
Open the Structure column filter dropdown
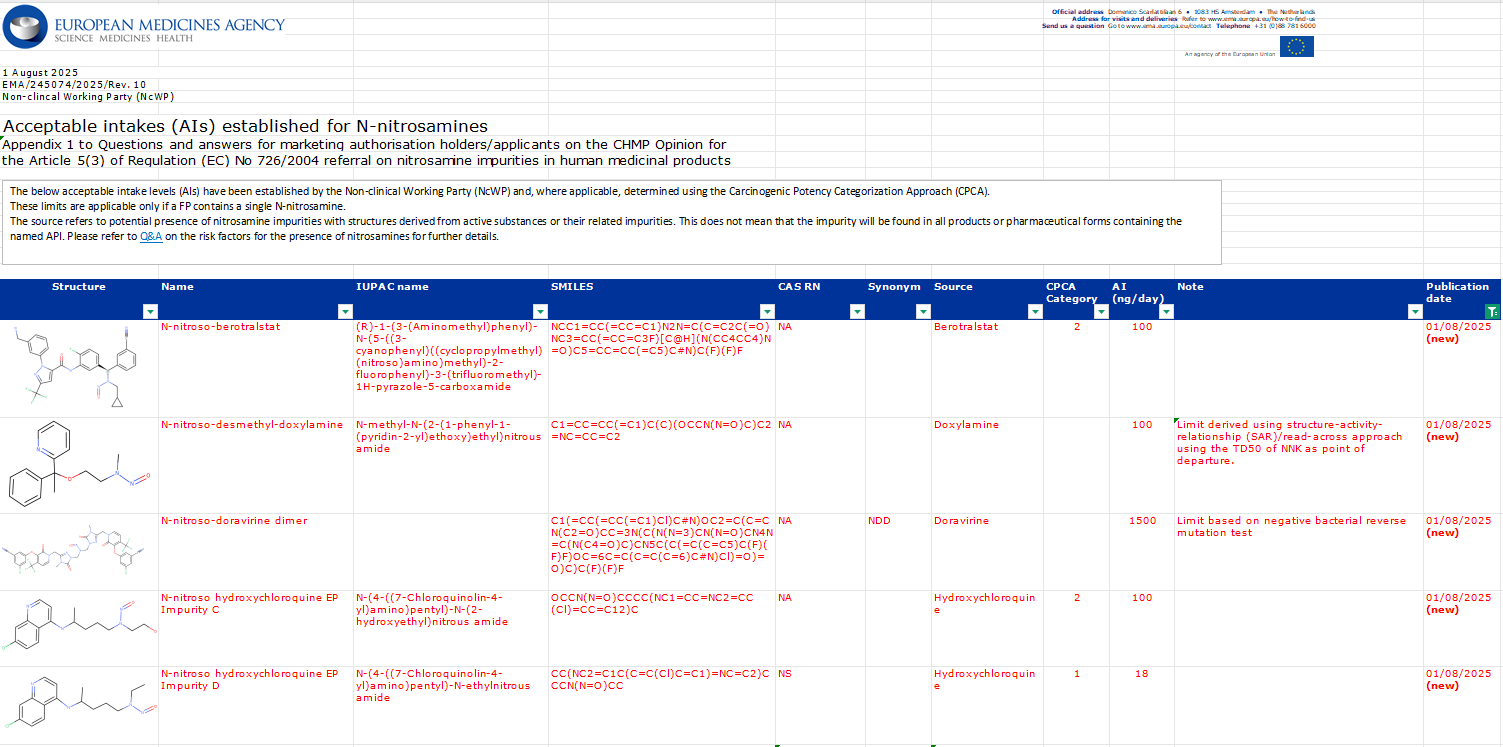pos(150,311)
